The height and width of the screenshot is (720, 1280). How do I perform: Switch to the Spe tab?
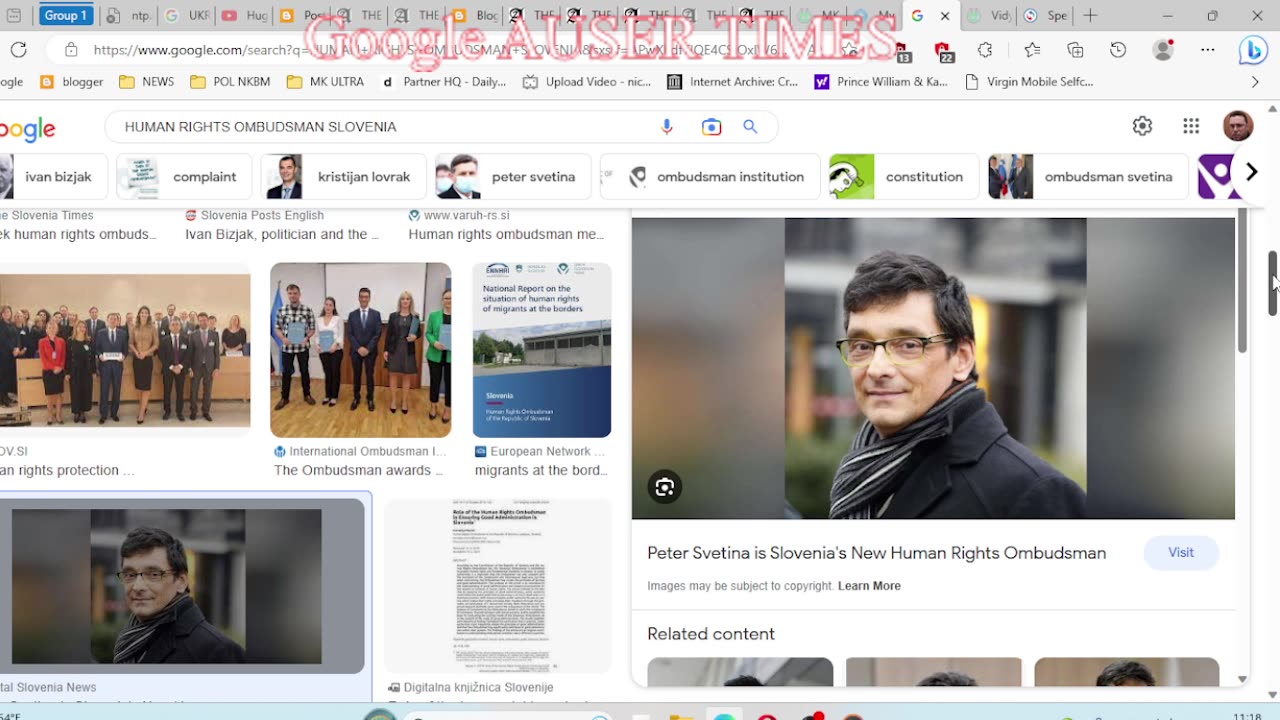(1045, 16)
